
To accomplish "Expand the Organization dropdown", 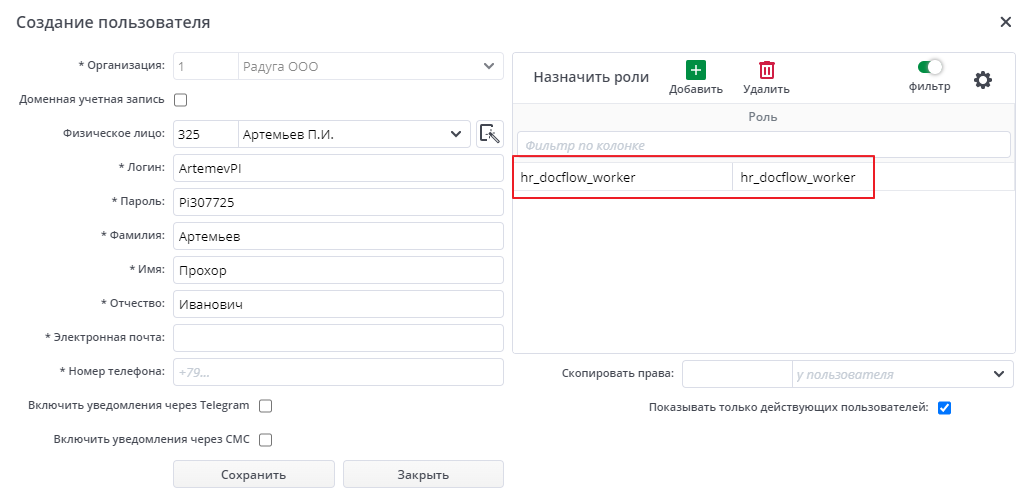I will [489, 67].
